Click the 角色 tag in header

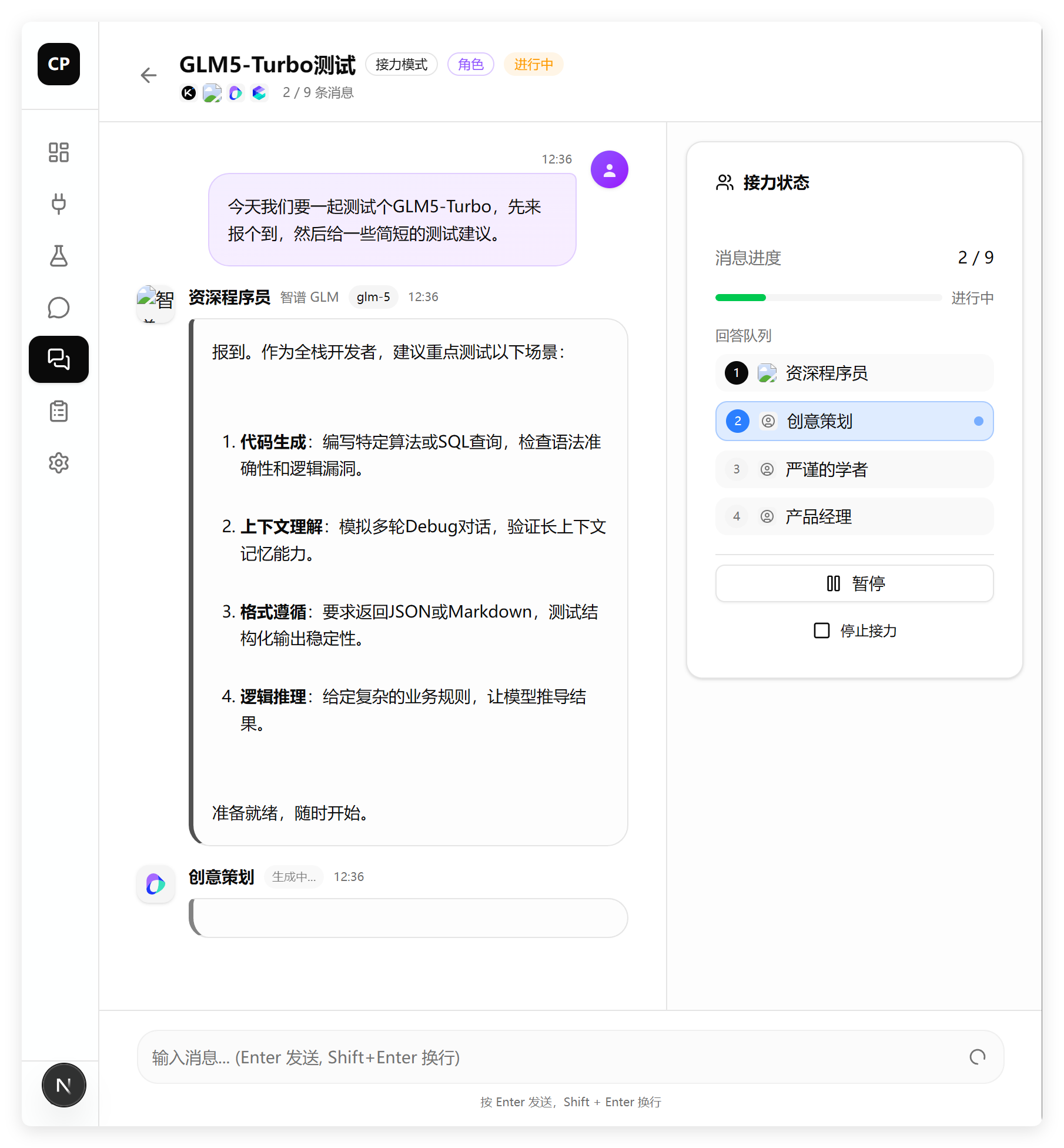coord(470,64)
